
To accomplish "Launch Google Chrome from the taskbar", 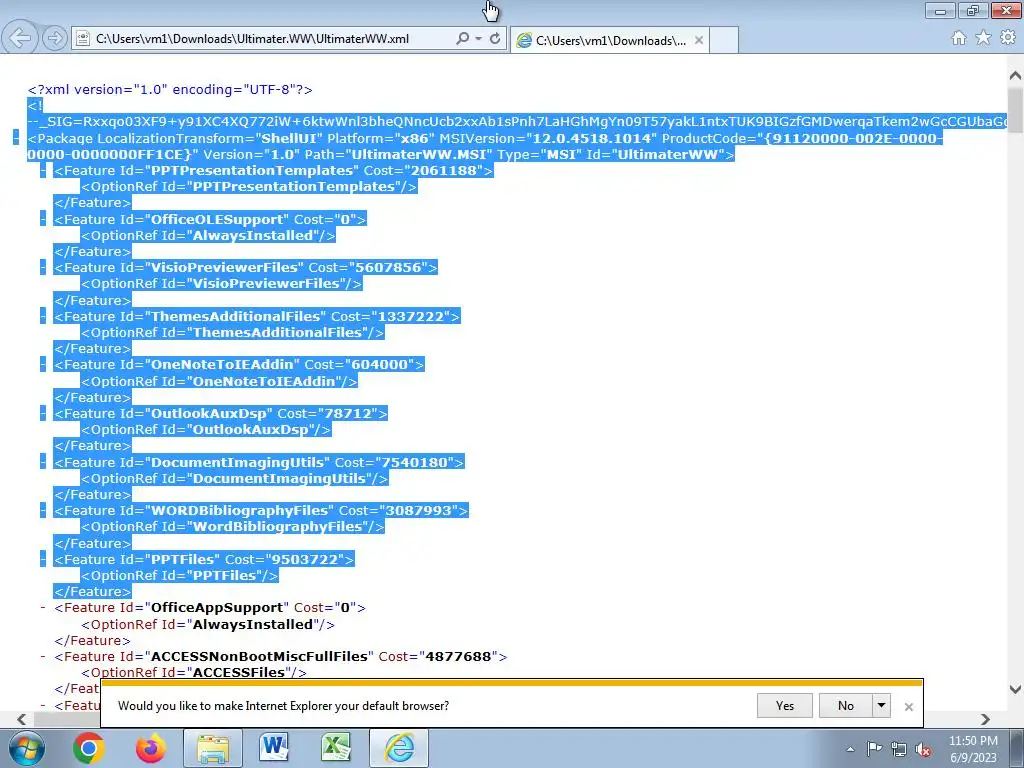I will (x=89, y=748).
